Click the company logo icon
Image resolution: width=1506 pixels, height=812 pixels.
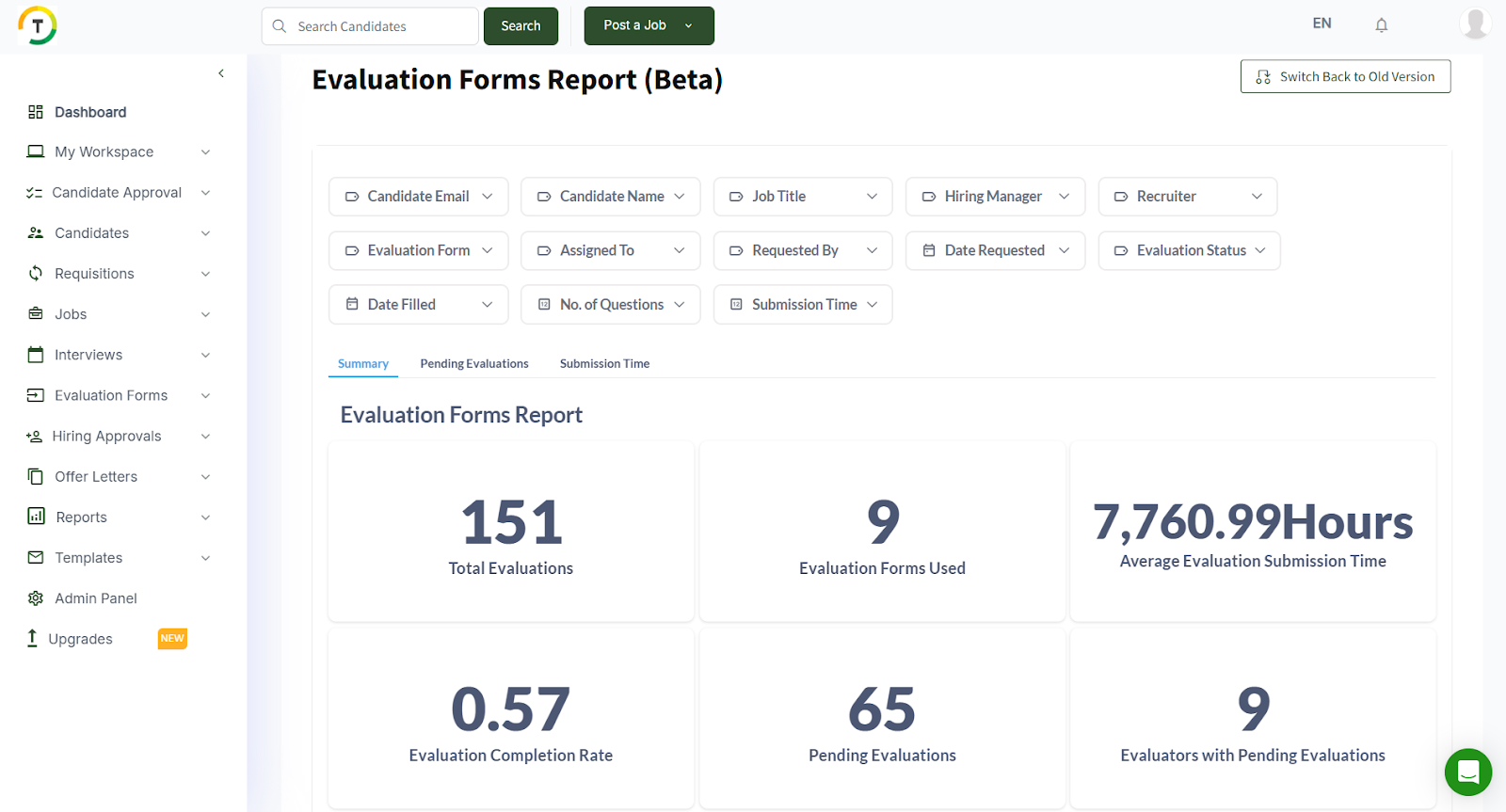(x=38, y=25)
